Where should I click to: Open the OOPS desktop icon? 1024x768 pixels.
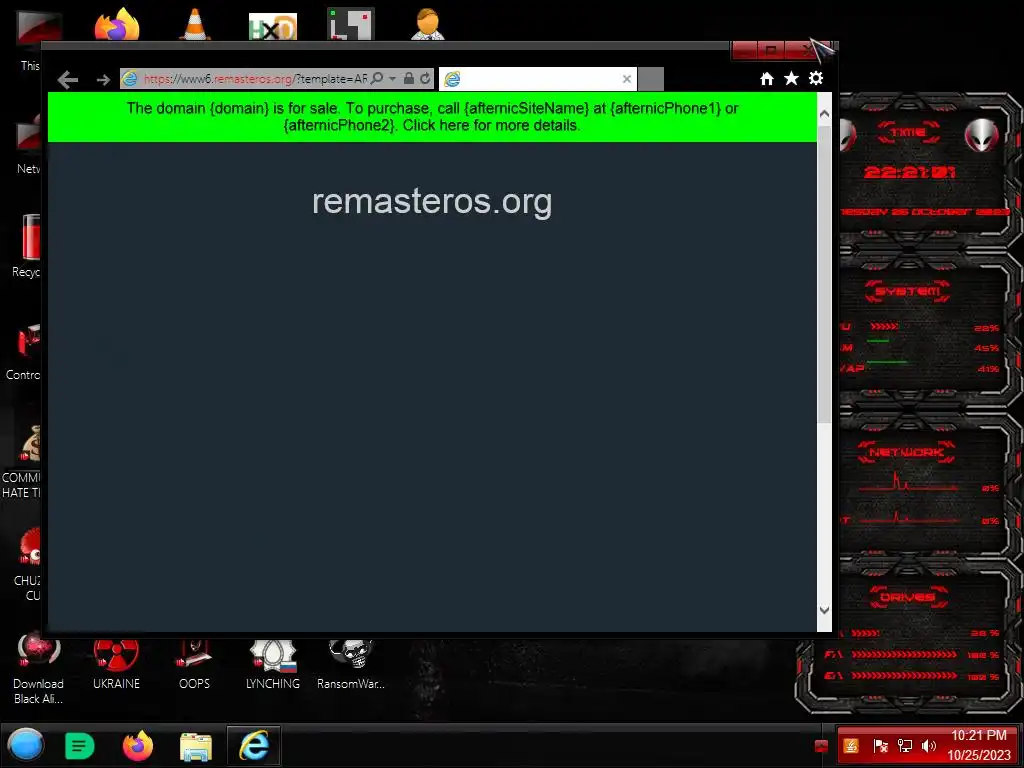click(195, 665)
